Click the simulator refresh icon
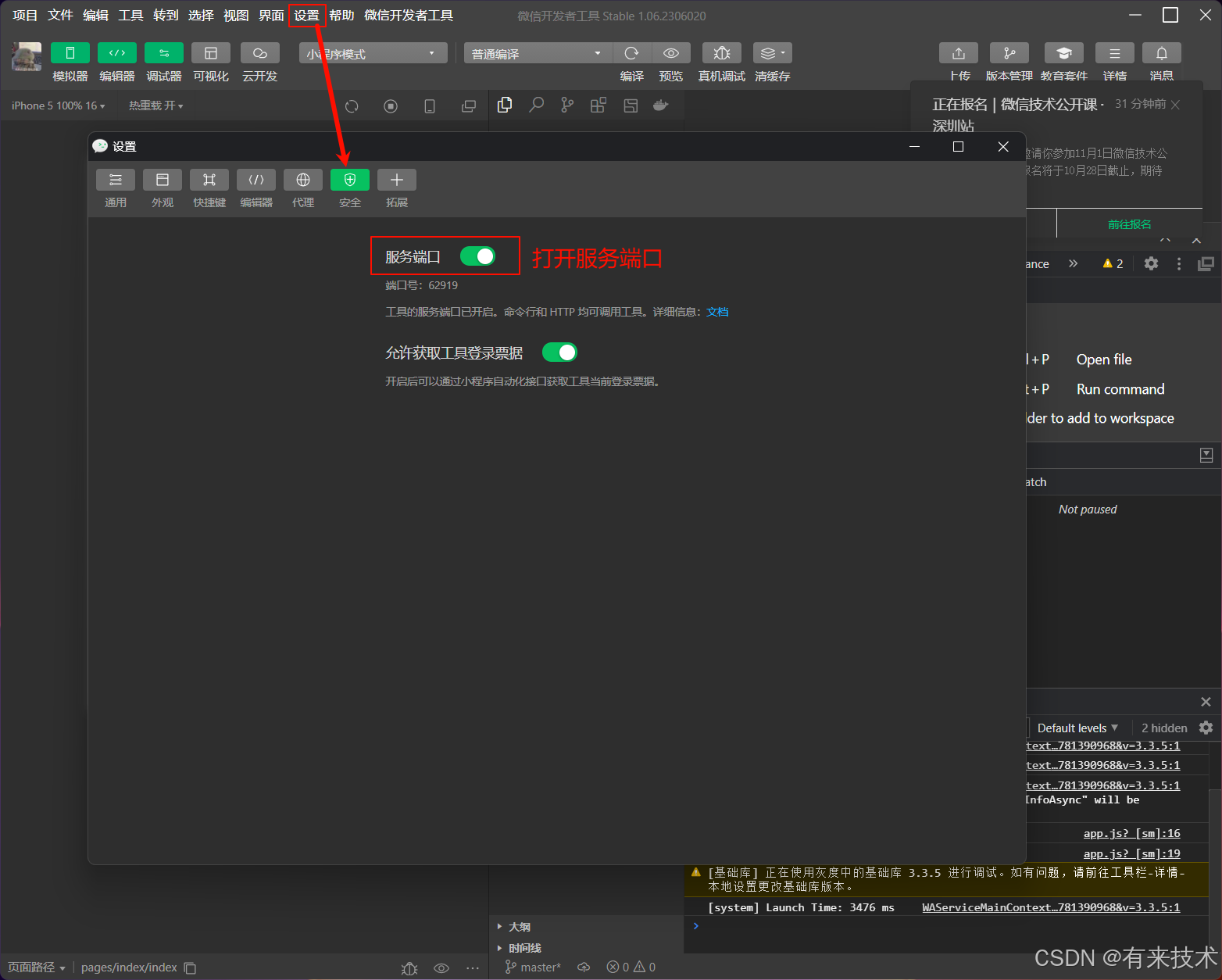1222x980 pixels. [x=352, y=106]
